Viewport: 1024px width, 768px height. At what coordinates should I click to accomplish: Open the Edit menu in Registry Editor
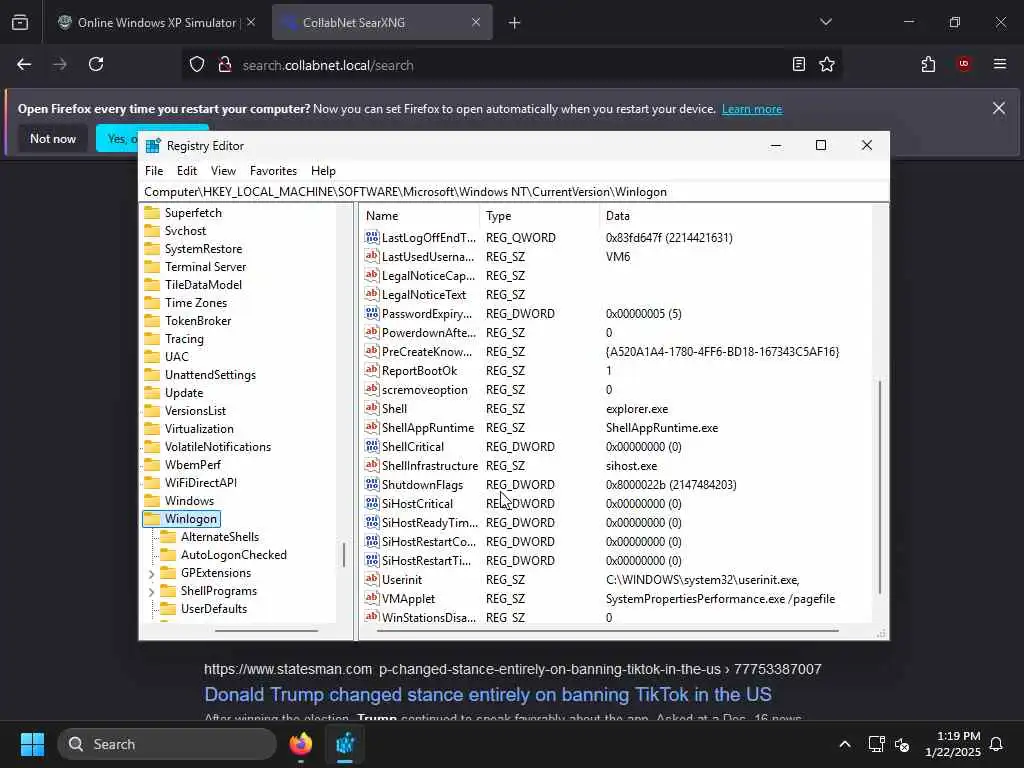tap(187, 170)
